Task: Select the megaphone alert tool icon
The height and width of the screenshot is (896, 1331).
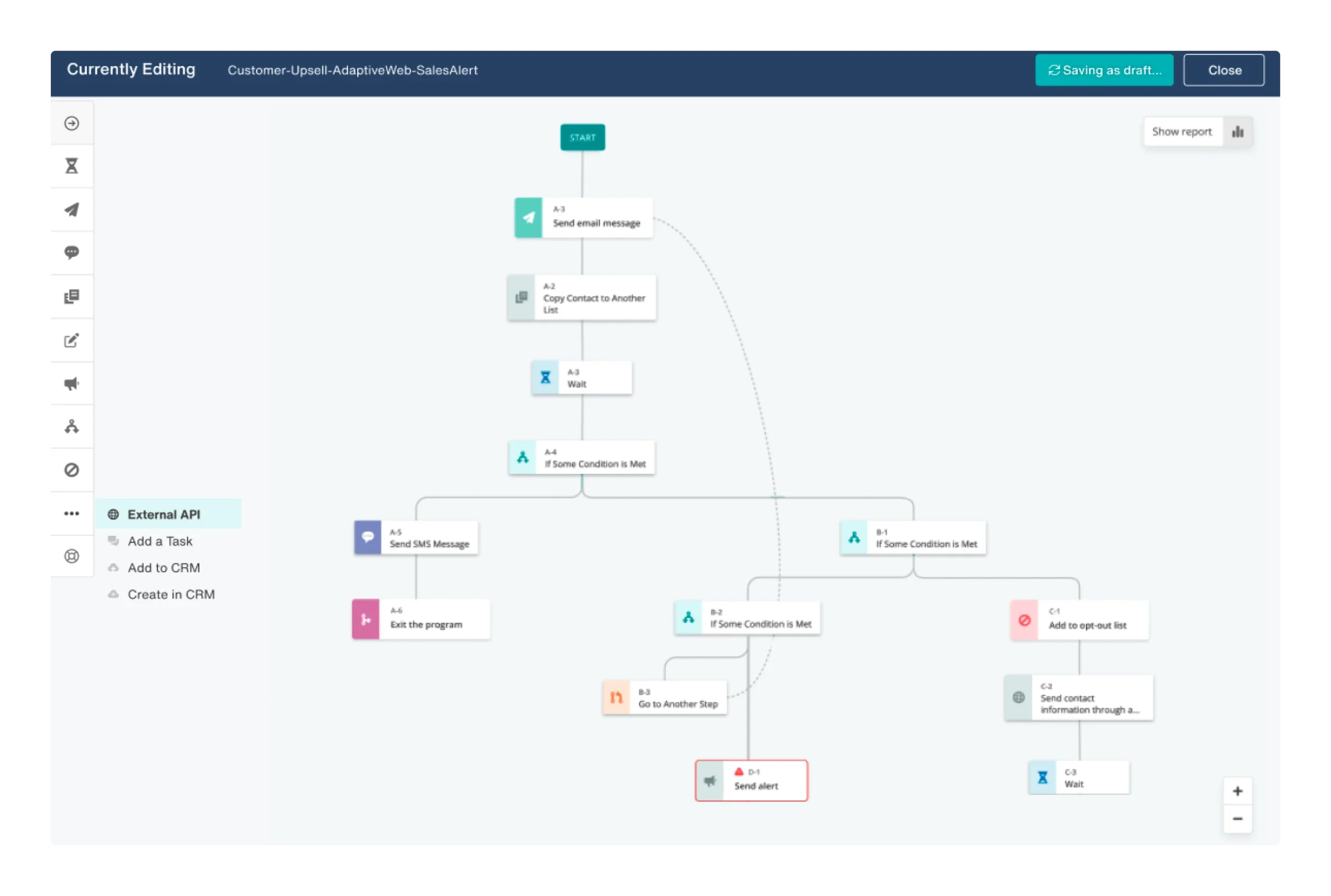Action: pyautogui.click(x=71, y=384)
